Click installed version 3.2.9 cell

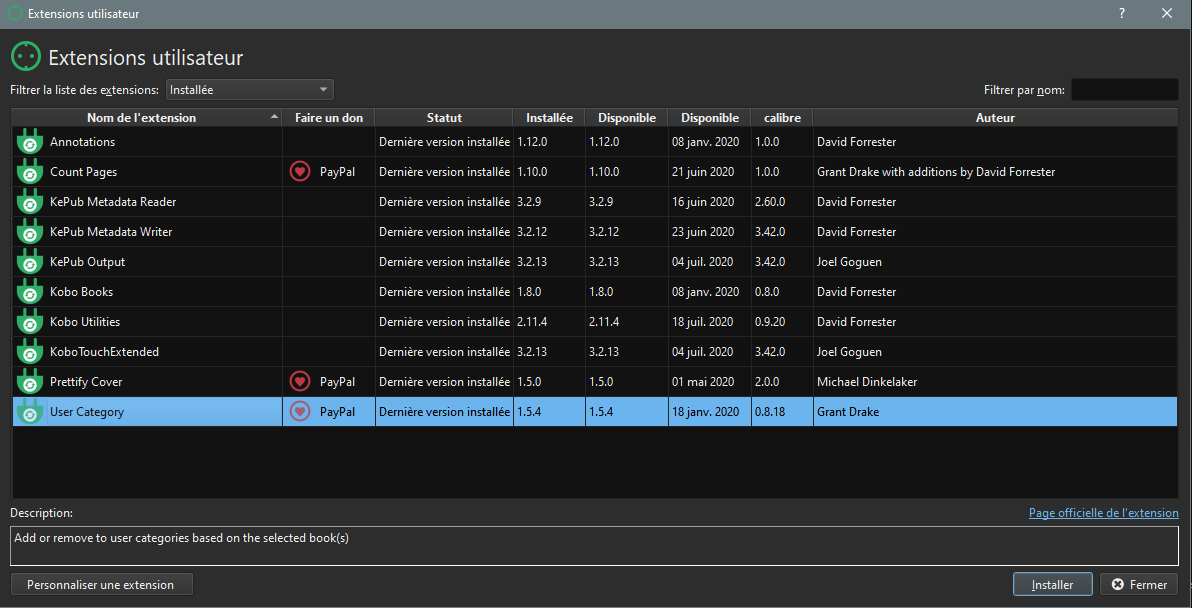pyautogui.click(x=550, y=201)
